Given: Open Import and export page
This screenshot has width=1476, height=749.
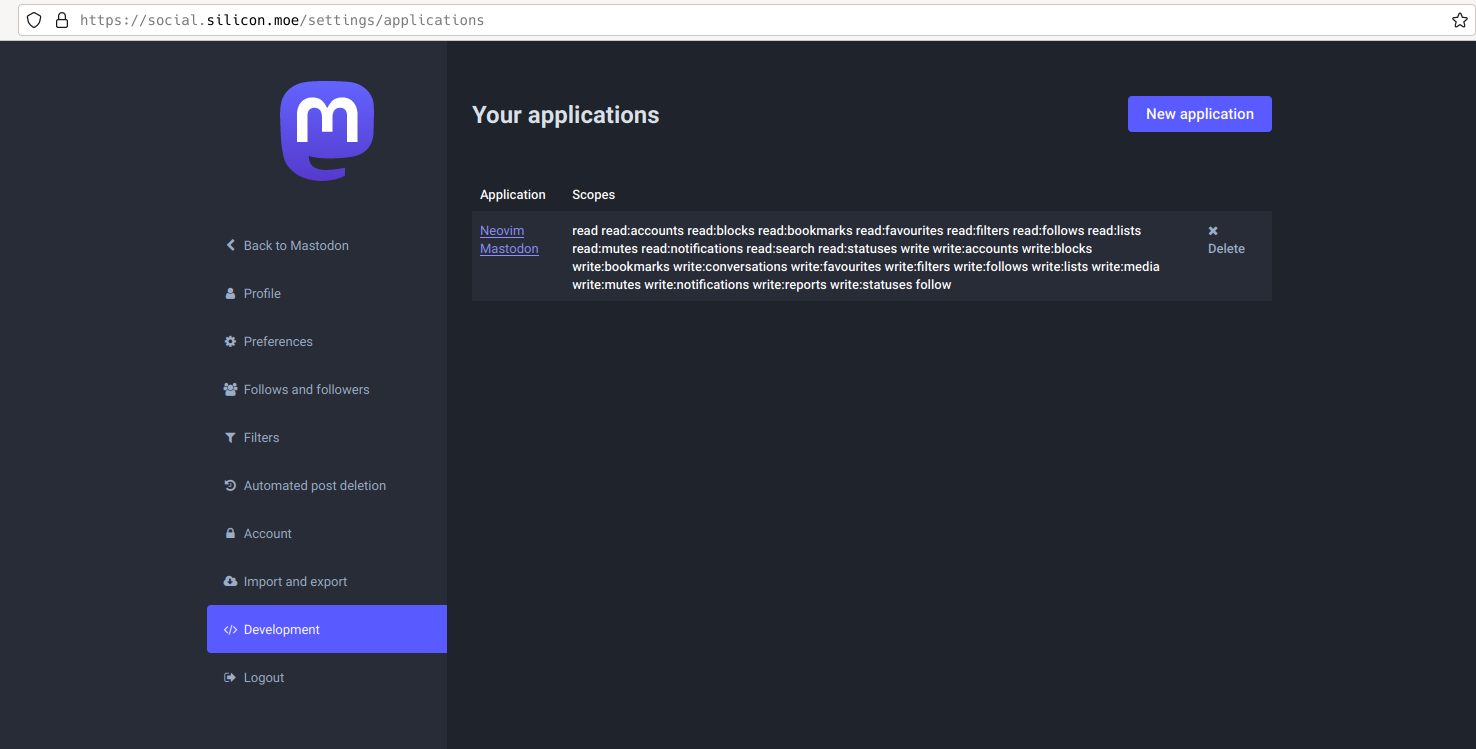Looking at the screenshot, I should point(327,581).
